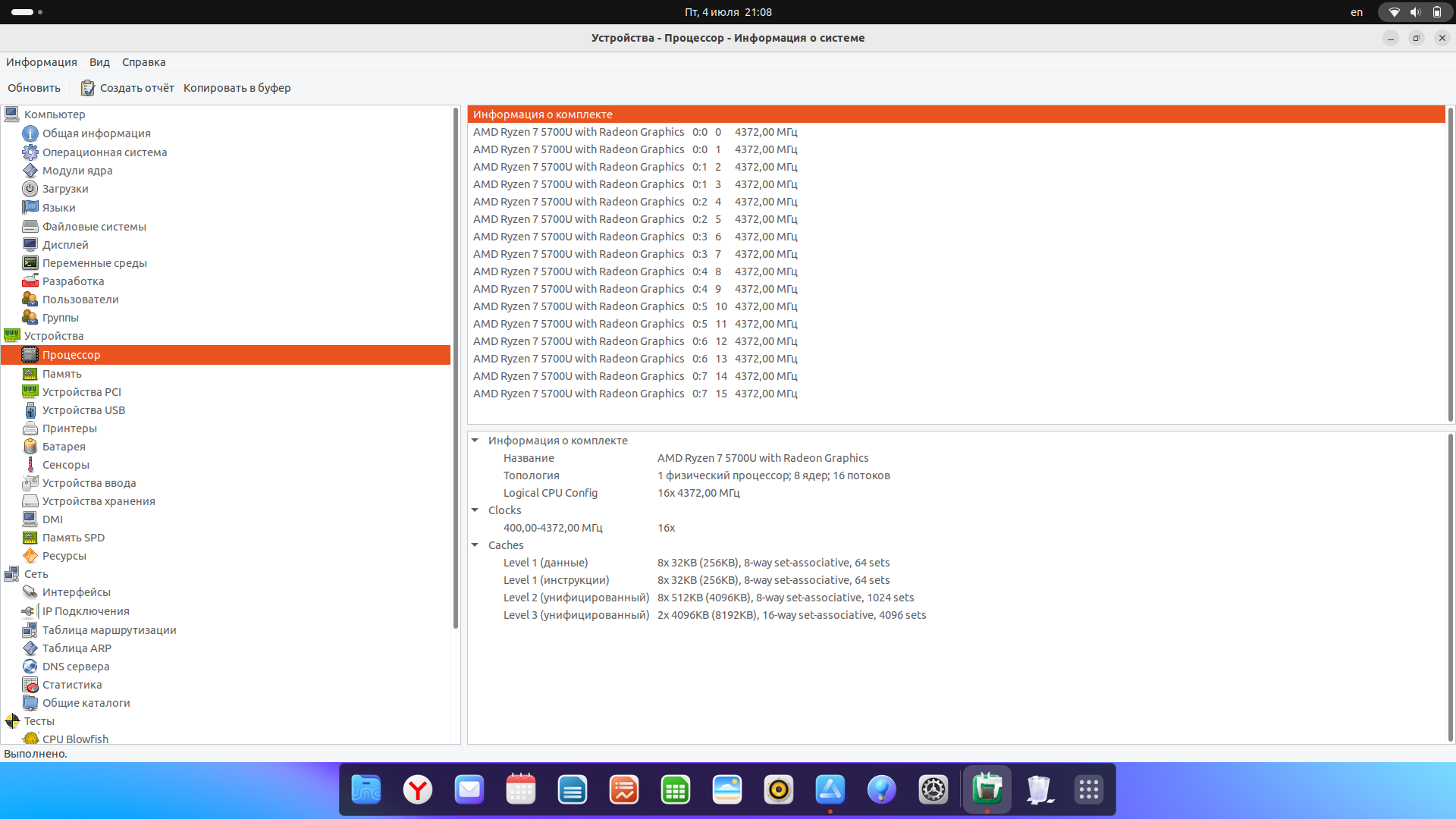1456x819 pixels.
Task: Collapse the Caches section
Action: pyautogui.click(x=475, y=545)
